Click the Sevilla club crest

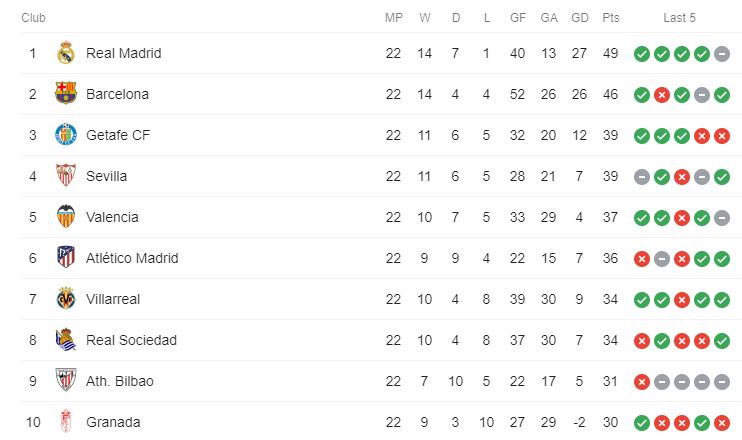(x=66, y=176)
